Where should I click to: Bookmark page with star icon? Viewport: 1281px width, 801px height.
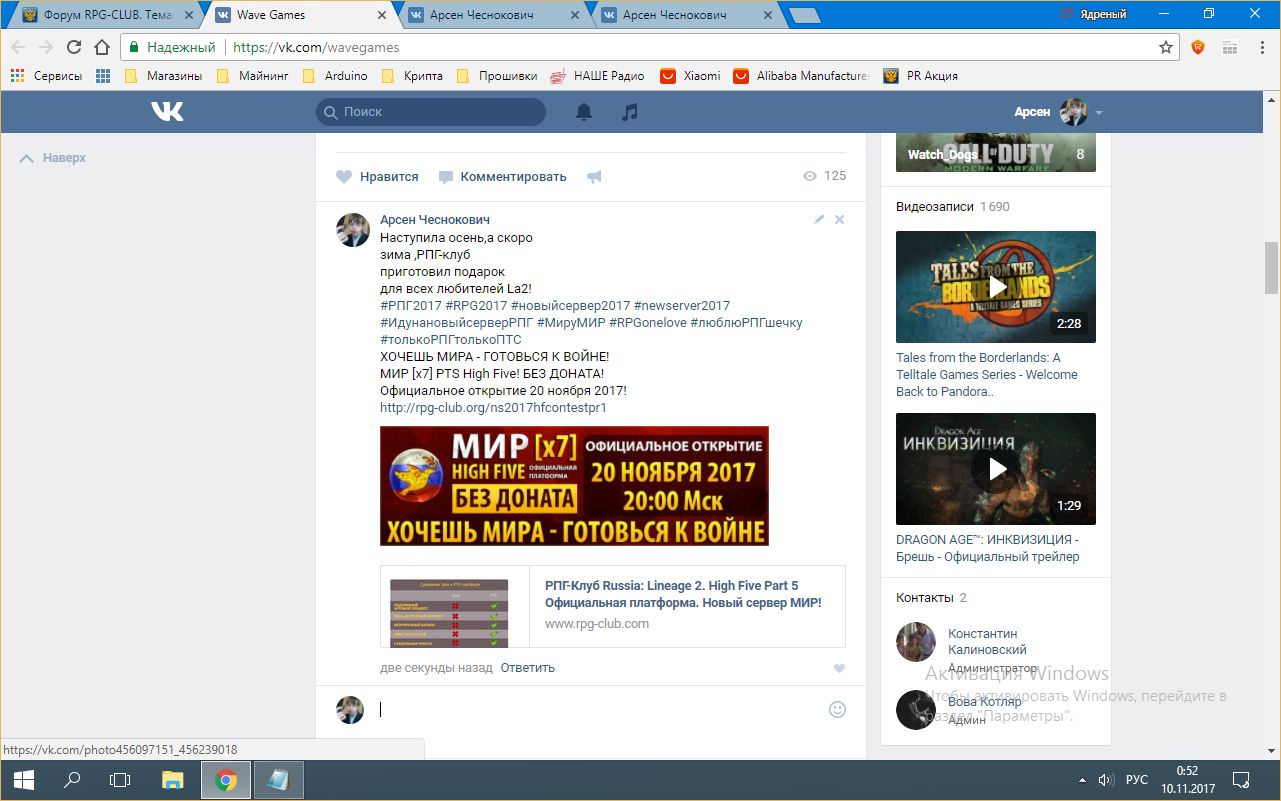click(1165, 47)
